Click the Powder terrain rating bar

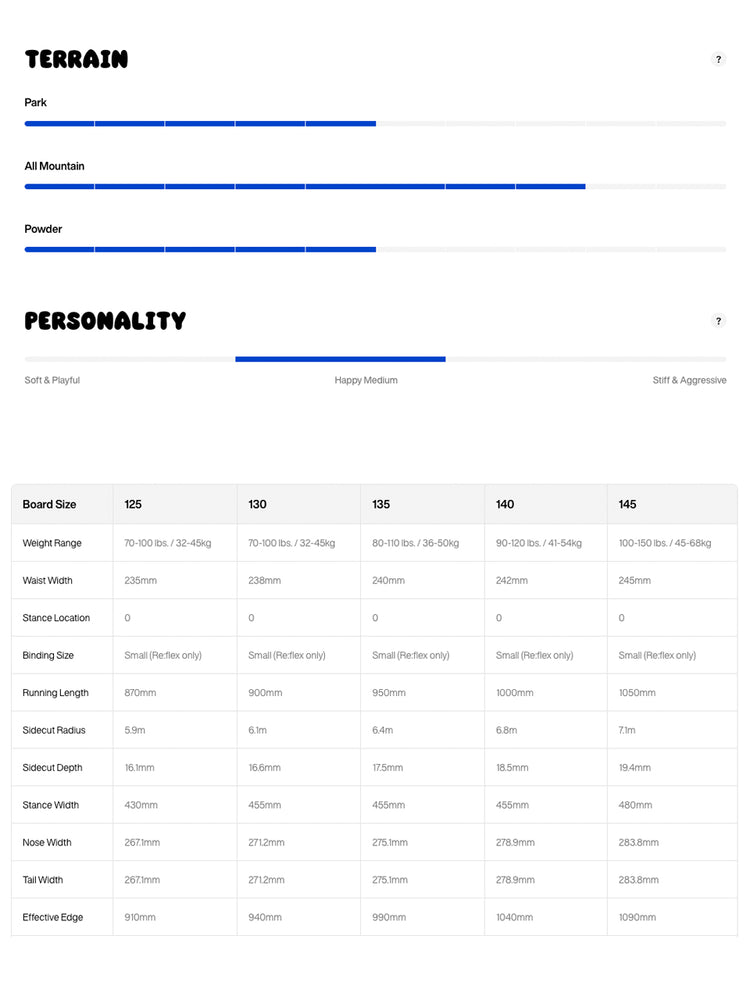(375, 249)
